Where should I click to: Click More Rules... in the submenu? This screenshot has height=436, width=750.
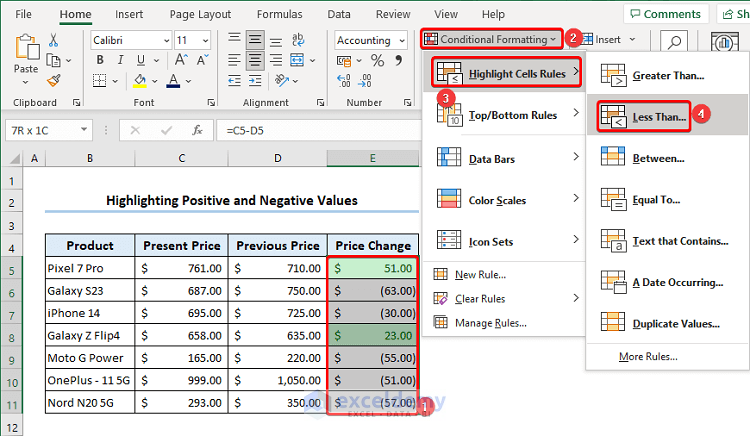click(x=648, y=356)
